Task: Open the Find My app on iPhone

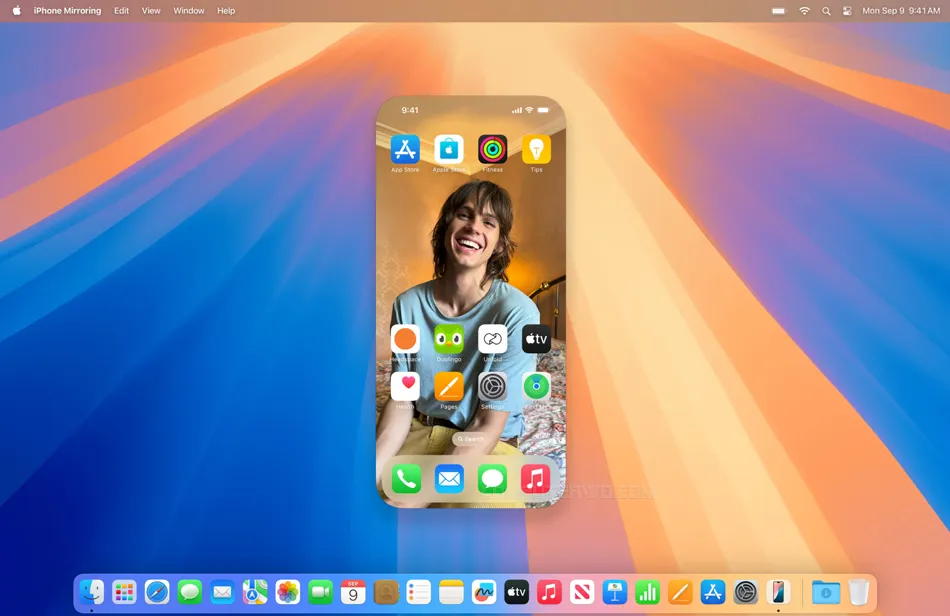Action: point(536,386)
